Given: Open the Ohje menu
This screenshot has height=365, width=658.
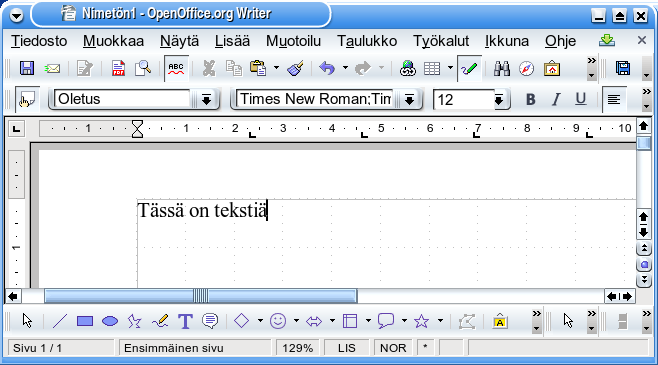Looking at the screenshot, I should pyautogui.click(x=561, y=41).
